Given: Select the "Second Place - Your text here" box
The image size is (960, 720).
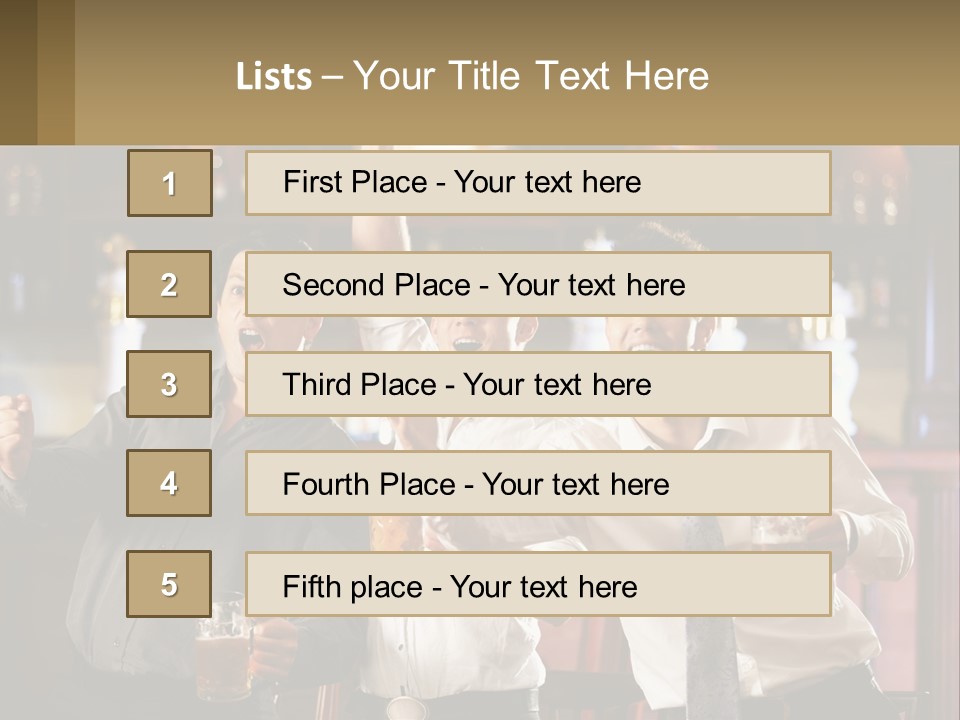Looking at the screenshot, I should (538, 284).
